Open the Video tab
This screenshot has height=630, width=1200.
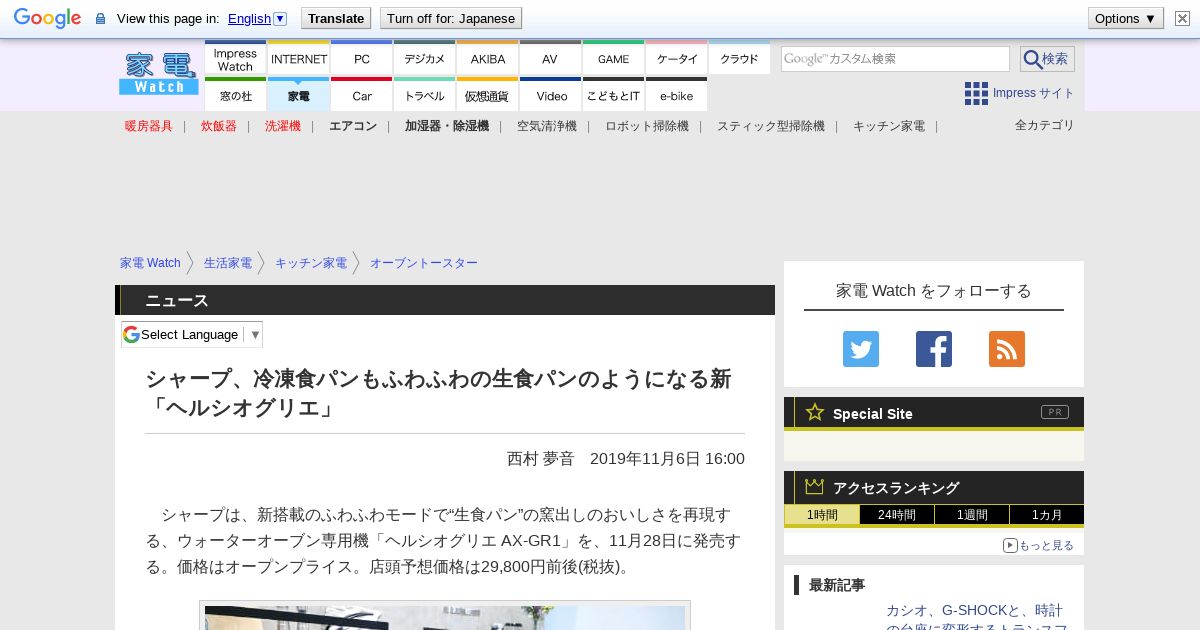tap(550, 96)
